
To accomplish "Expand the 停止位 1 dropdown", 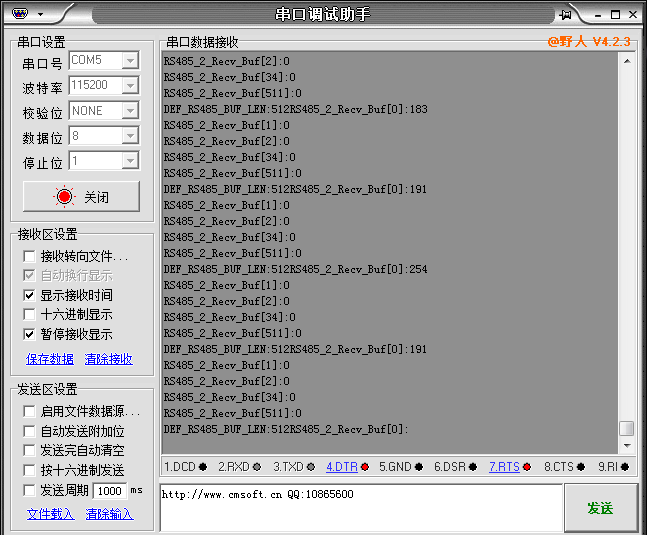I will click(x=130, y=161).
